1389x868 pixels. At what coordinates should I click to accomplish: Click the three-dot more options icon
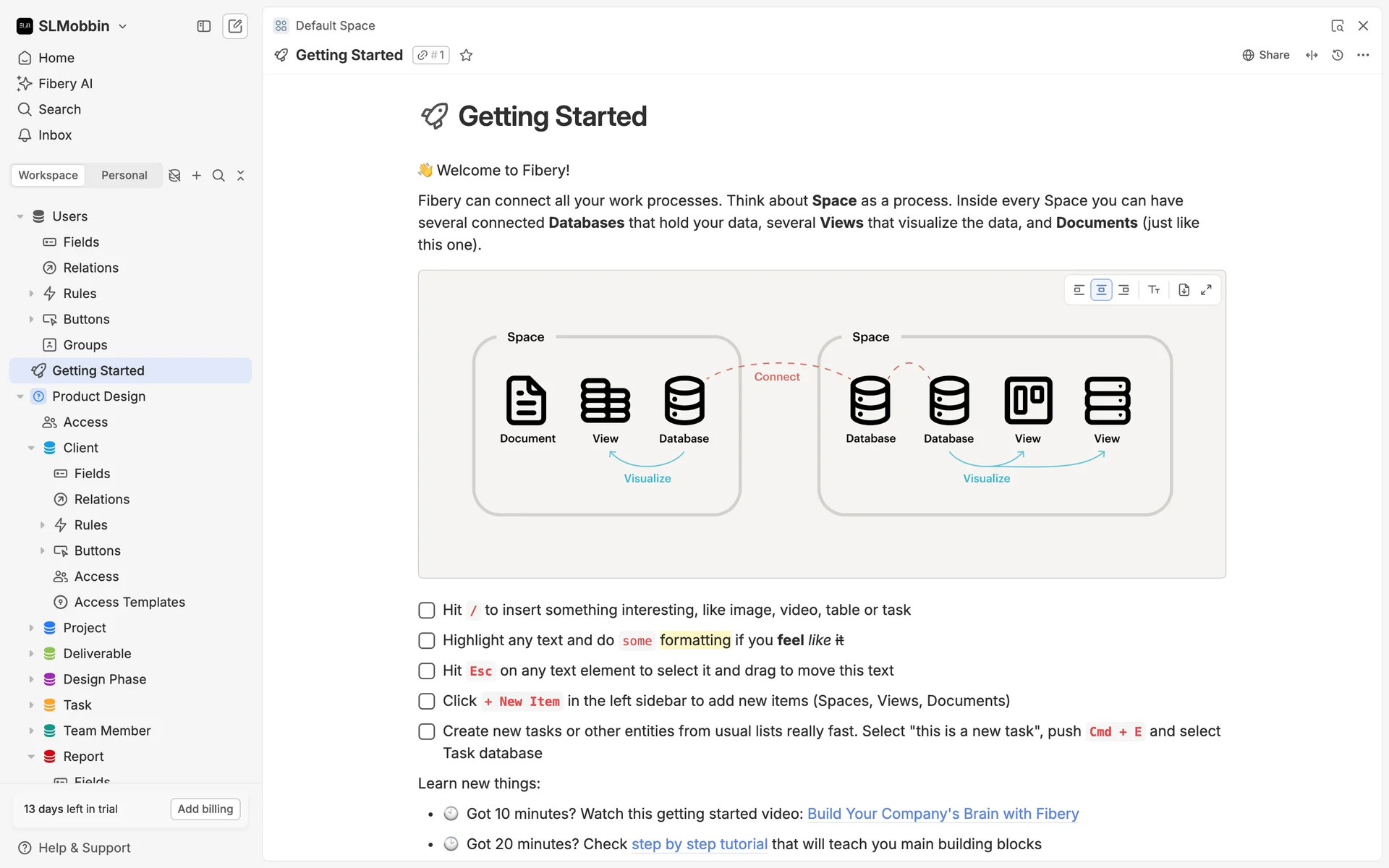point(1363,55)
